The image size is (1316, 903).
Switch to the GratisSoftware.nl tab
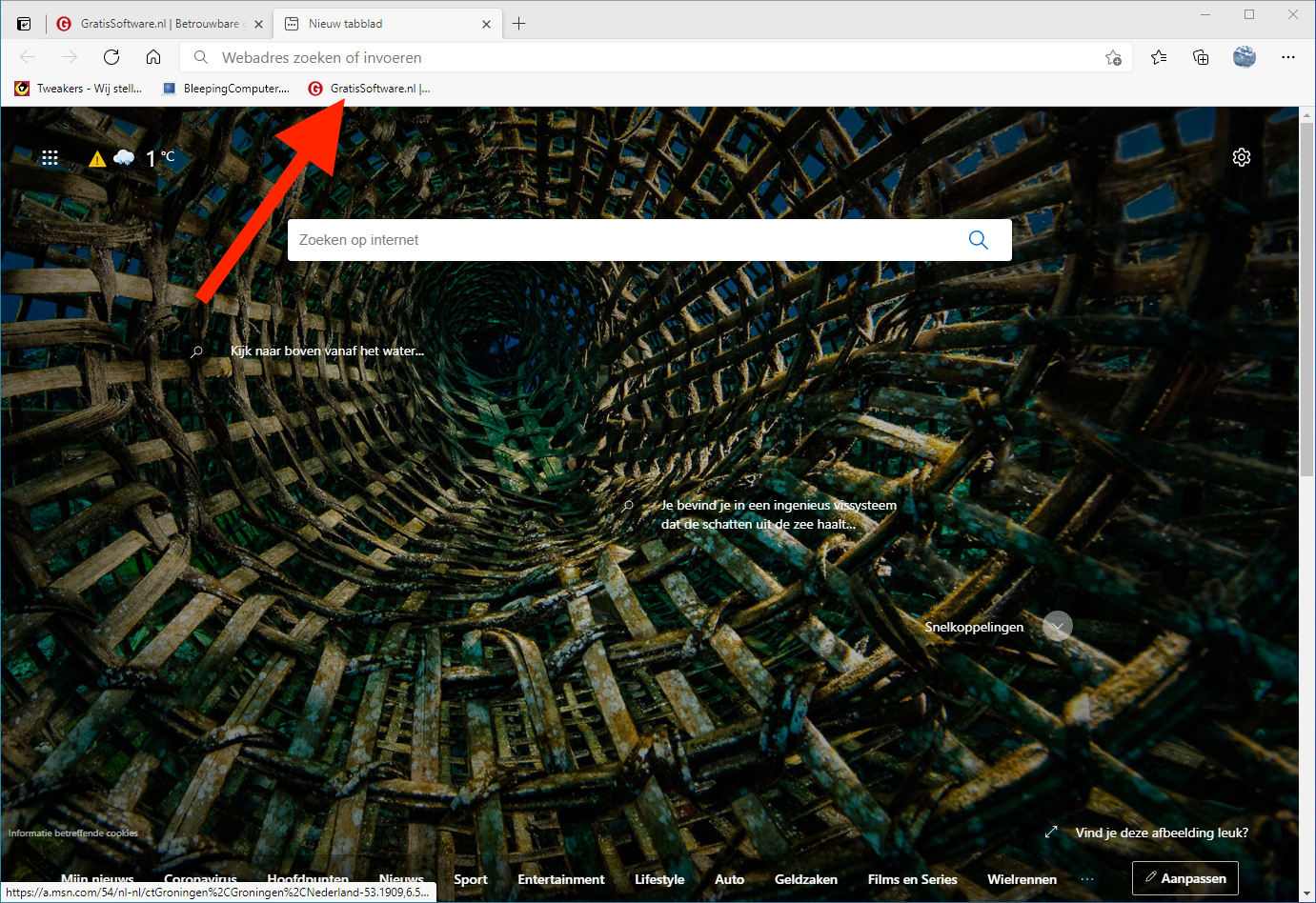pos(159,24)
